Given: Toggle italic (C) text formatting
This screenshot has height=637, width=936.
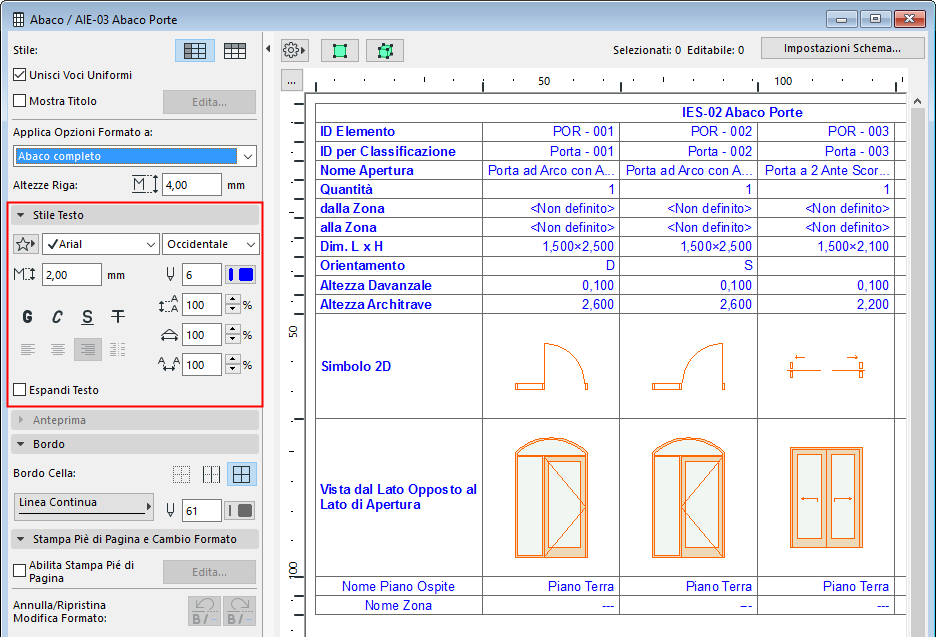Looking at the screenshot, I should tap(58, 317).
